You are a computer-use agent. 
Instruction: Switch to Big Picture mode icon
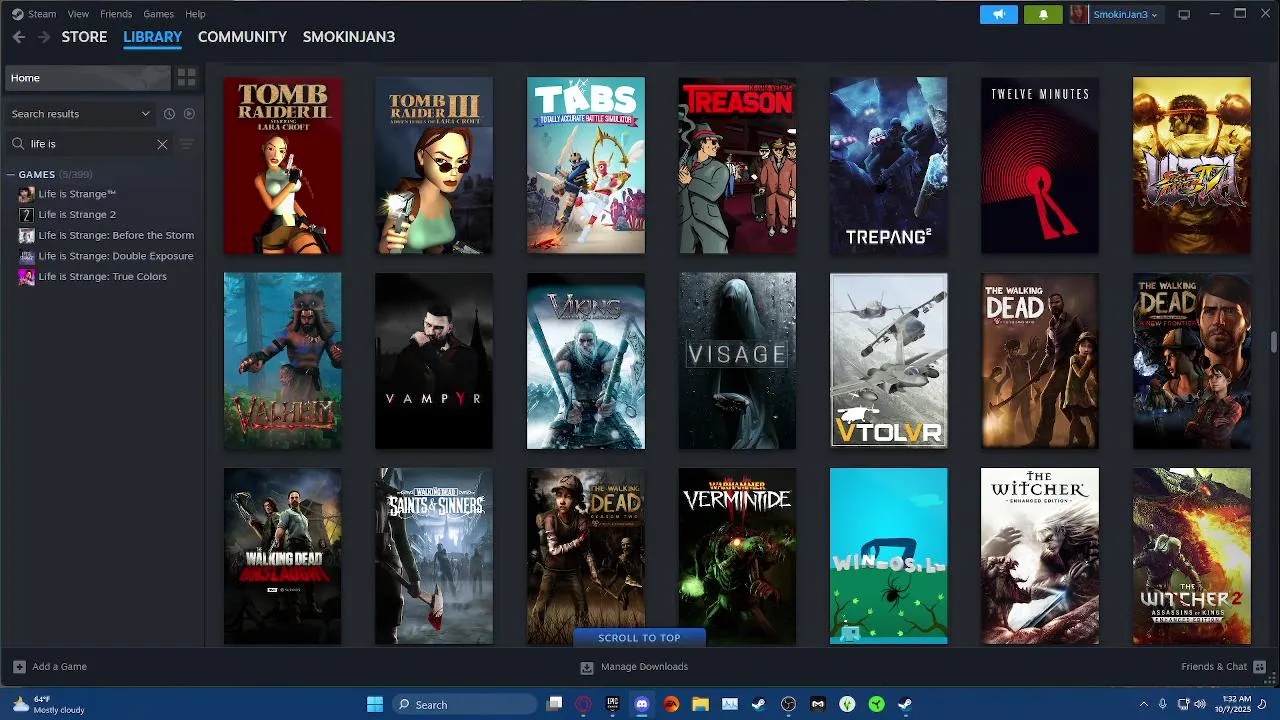point(1184,14)
